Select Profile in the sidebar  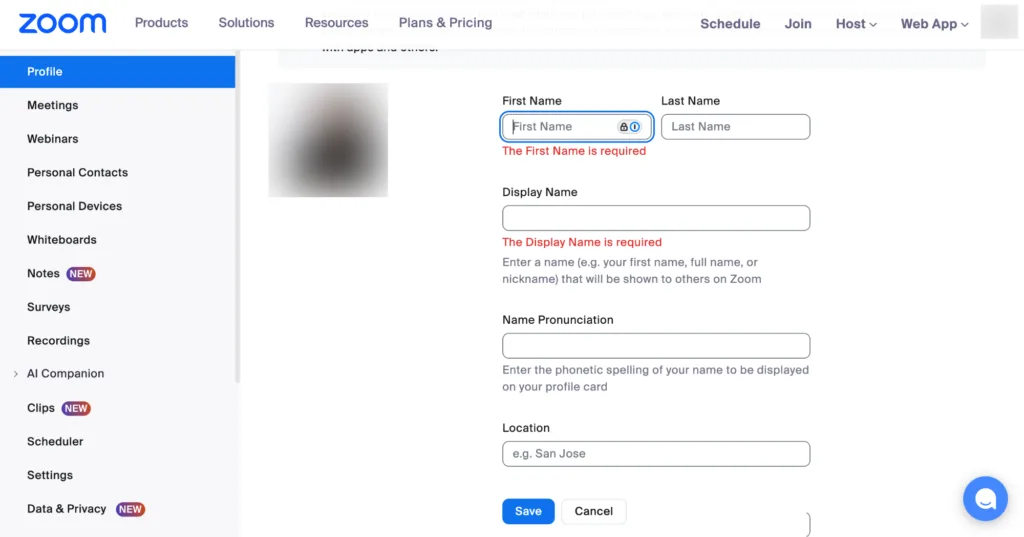tap(118, 72)
